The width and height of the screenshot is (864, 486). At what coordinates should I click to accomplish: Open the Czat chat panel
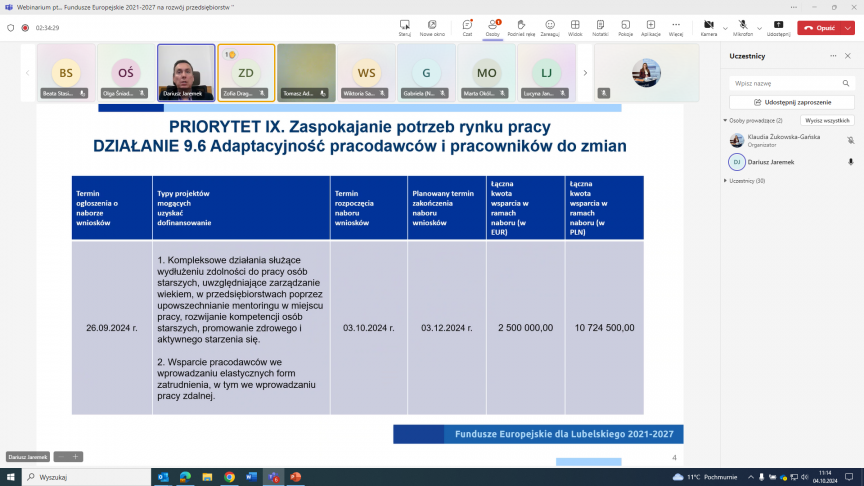pyautogui.click(x=467, y=28)
